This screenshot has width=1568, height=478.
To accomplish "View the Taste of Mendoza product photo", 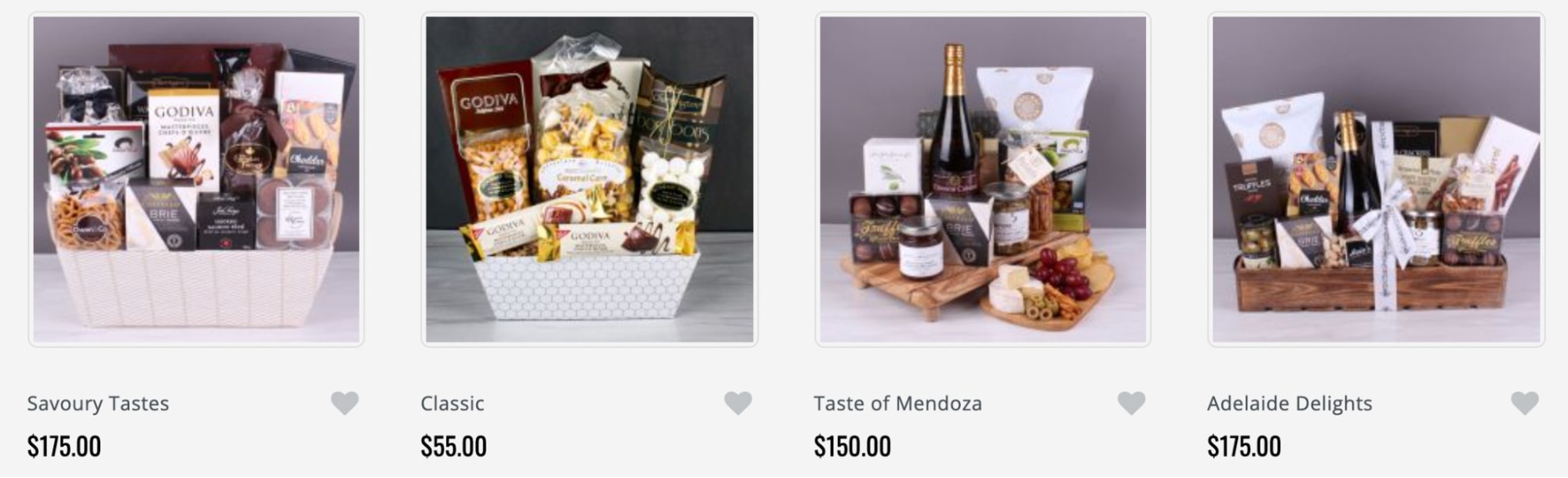I will coord(983,179).
